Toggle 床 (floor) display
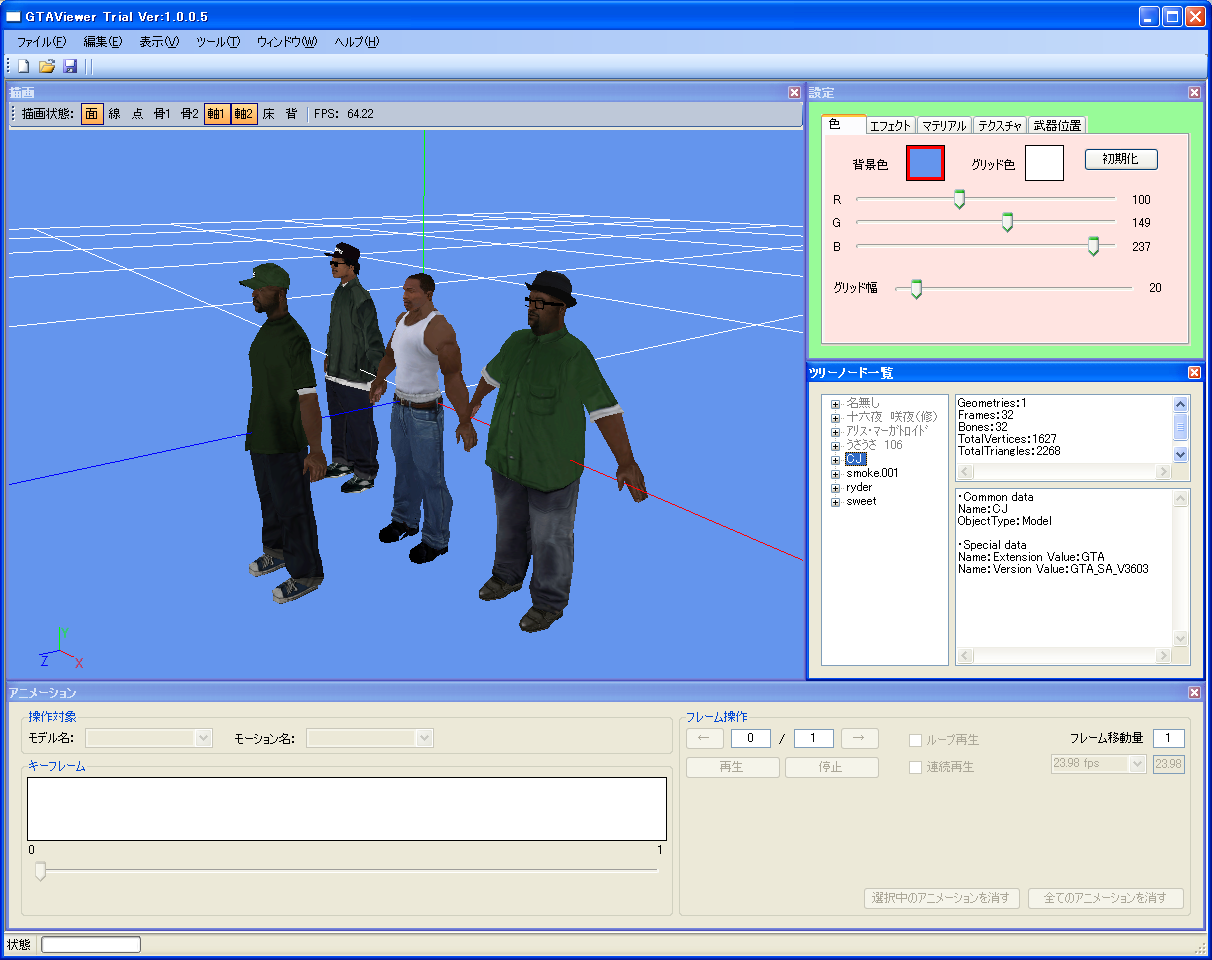This screenshot has width=1212, height=960. 268,114
